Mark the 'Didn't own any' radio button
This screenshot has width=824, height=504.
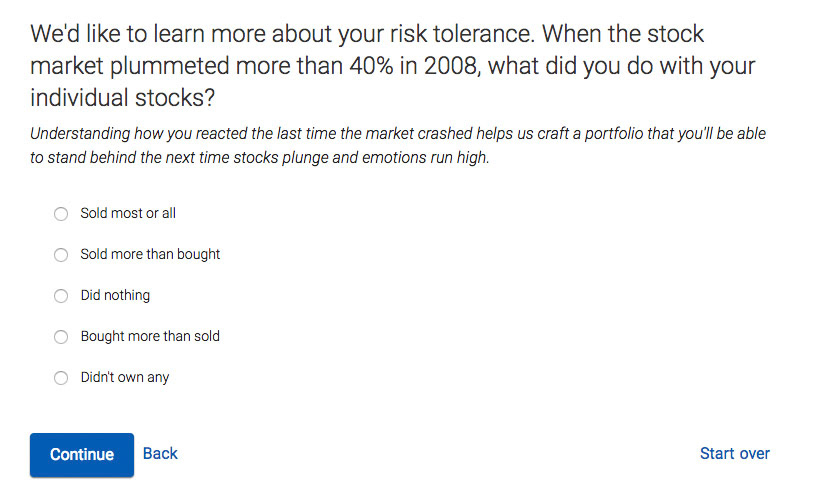61,378
